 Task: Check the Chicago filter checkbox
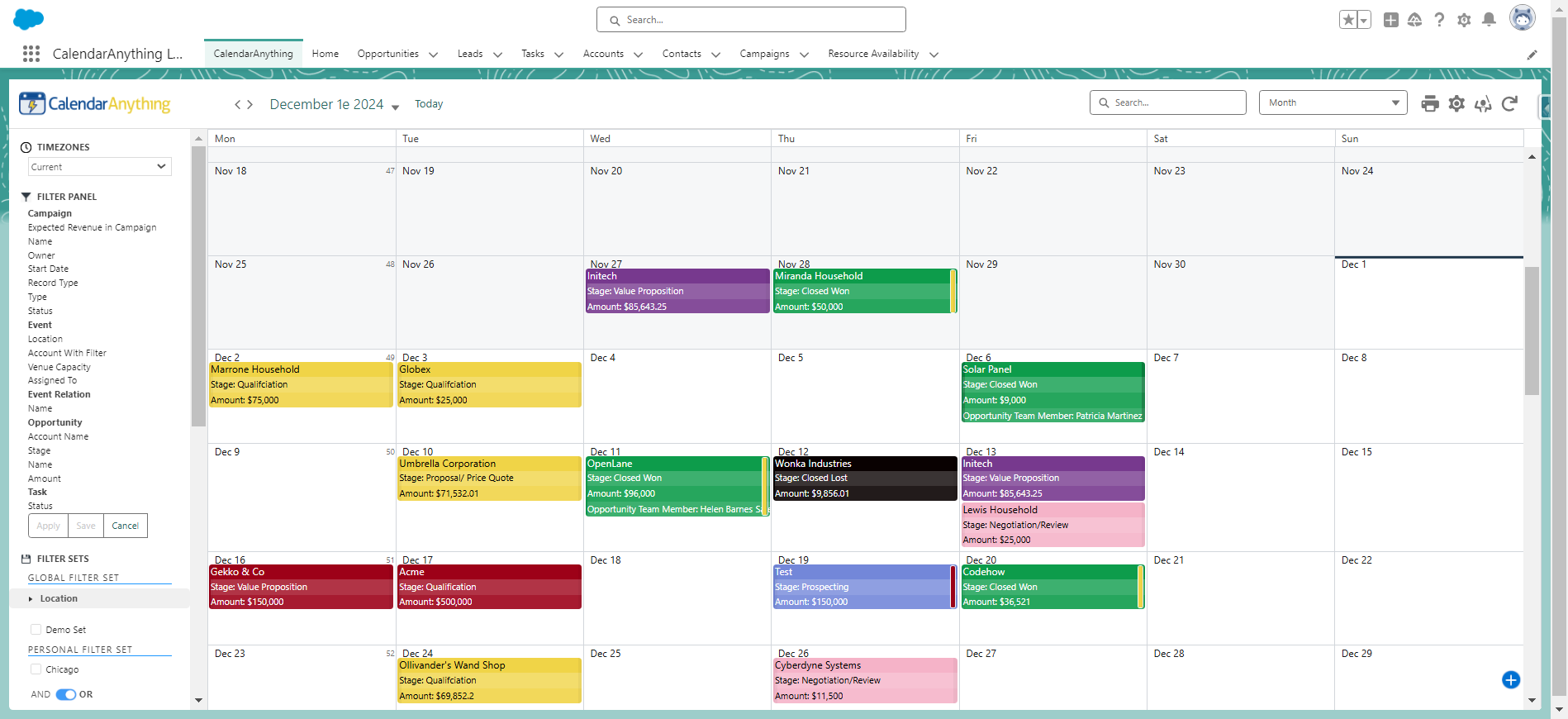[36, 669]
